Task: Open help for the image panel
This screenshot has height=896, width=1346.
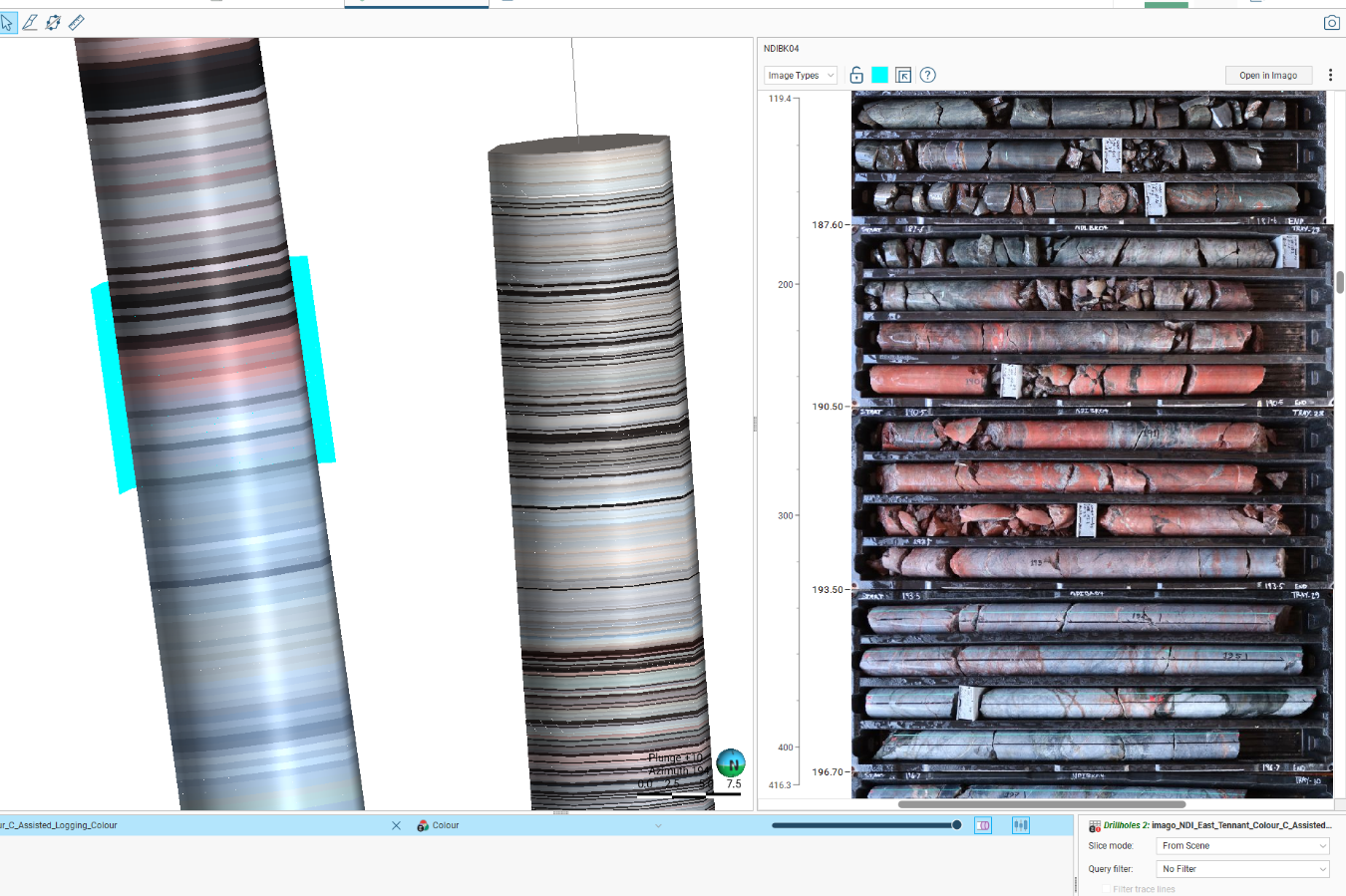Action: click(927, 75)
